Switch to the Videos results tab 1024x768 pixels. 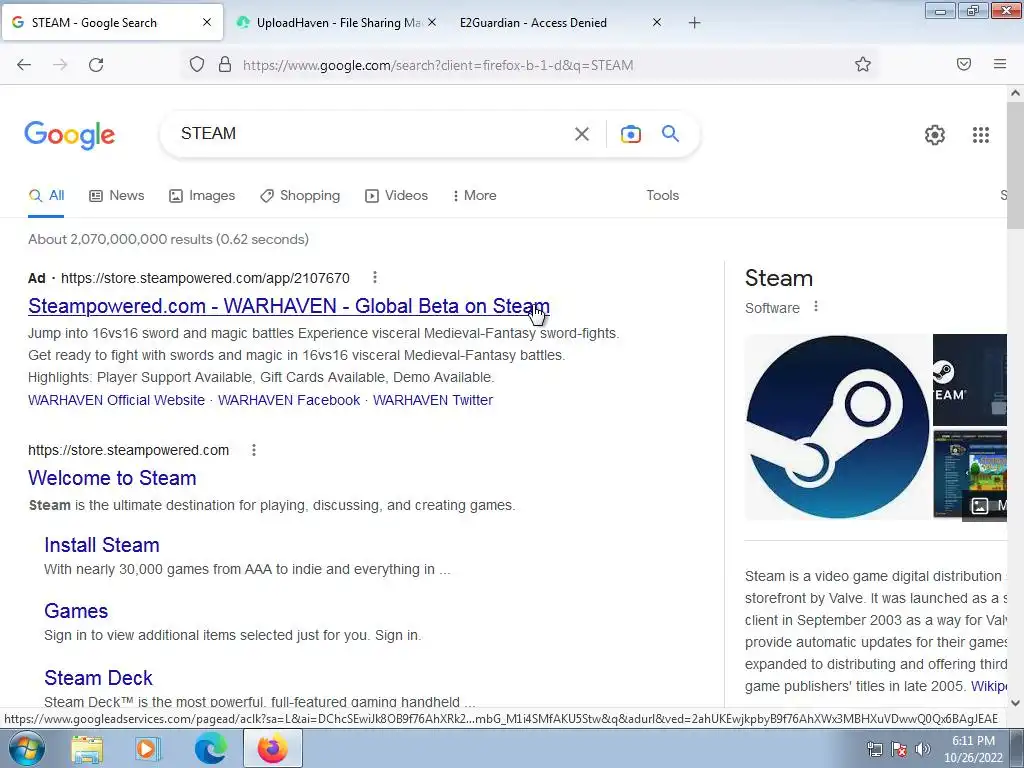(396, 195)
